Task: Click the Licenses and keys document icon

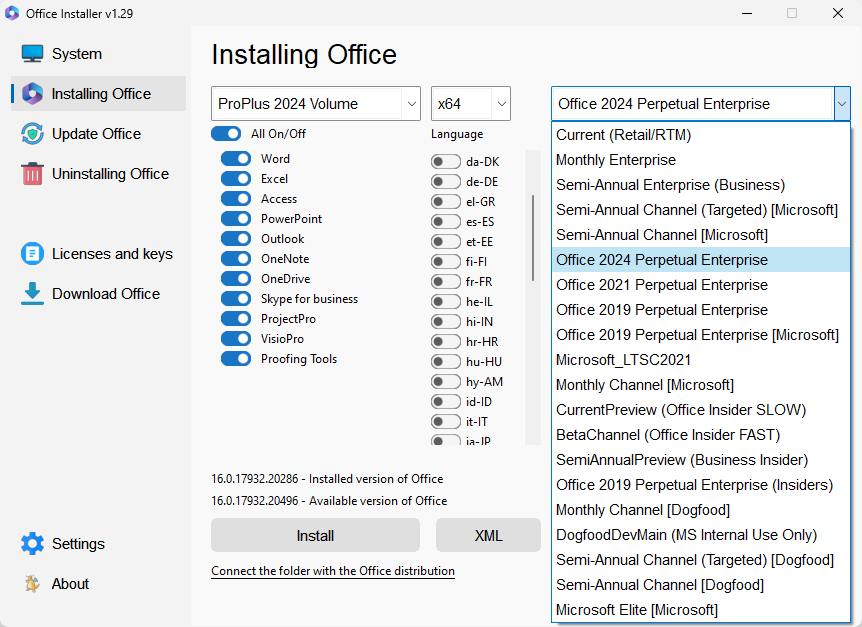Action: point(32,254)
